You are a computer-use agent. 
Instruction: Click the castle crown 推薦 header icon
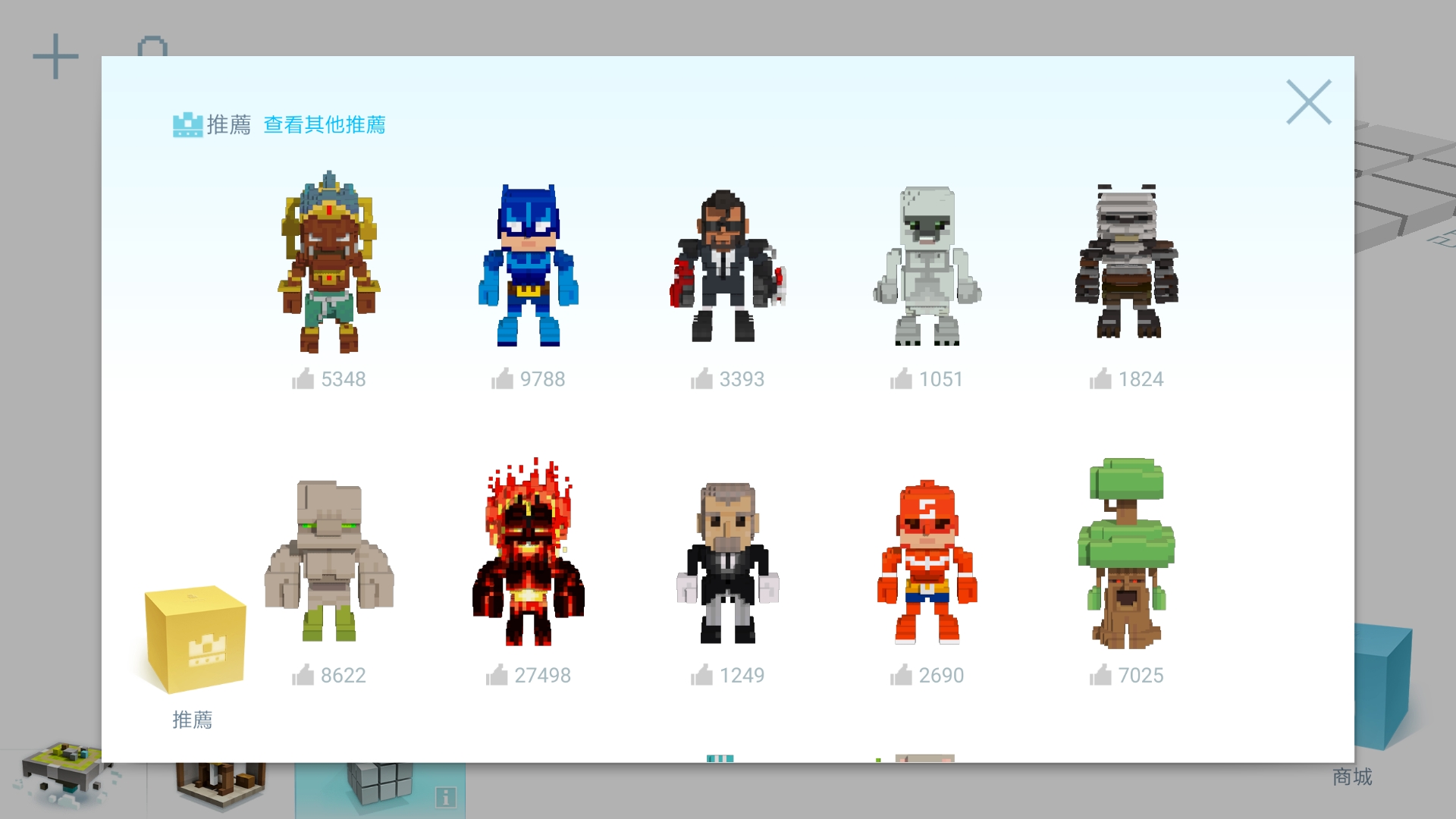pyautogui.click(x=187, y=124)
